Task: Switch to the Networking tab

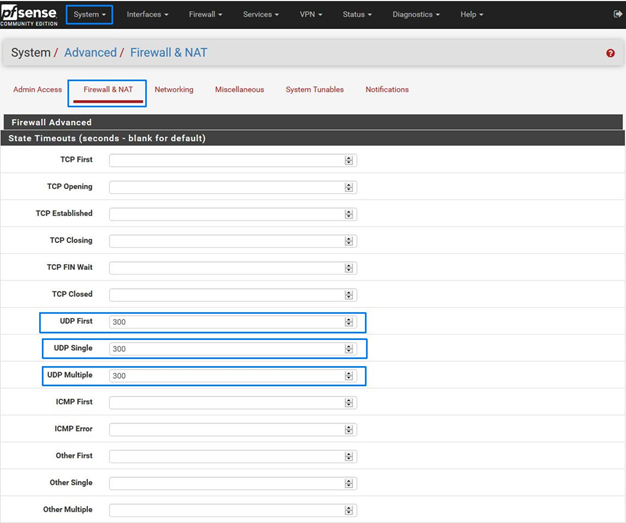Action: pyautogui.click(x=174, y=89)
